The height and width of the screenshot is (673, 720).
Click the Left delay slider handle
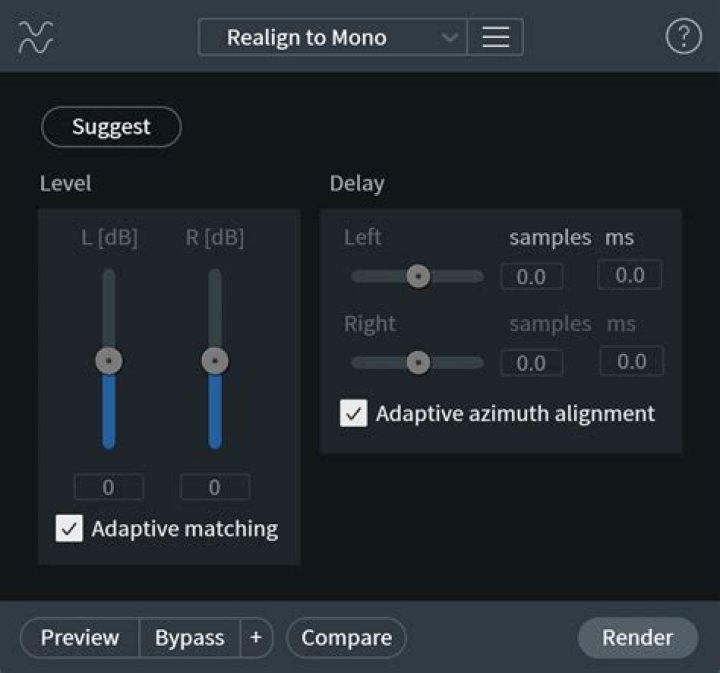point(418,276)
